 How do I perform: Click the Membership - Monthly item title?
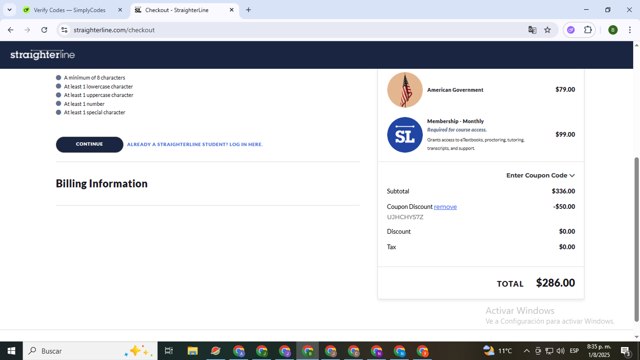tap(456, 121)
